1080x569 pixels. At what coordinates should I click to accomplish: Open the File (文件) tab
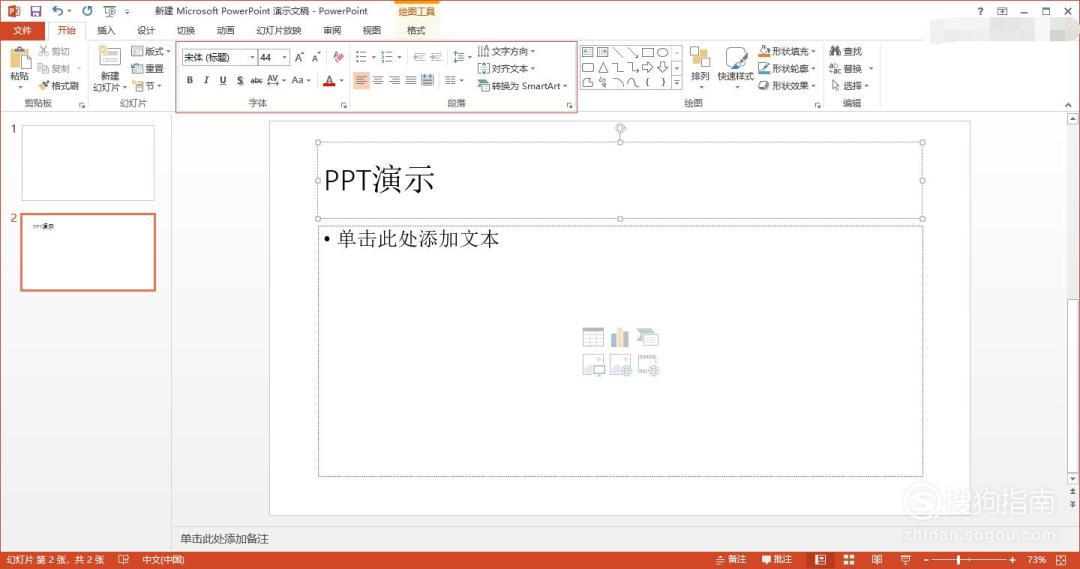(x=22, y=30)
